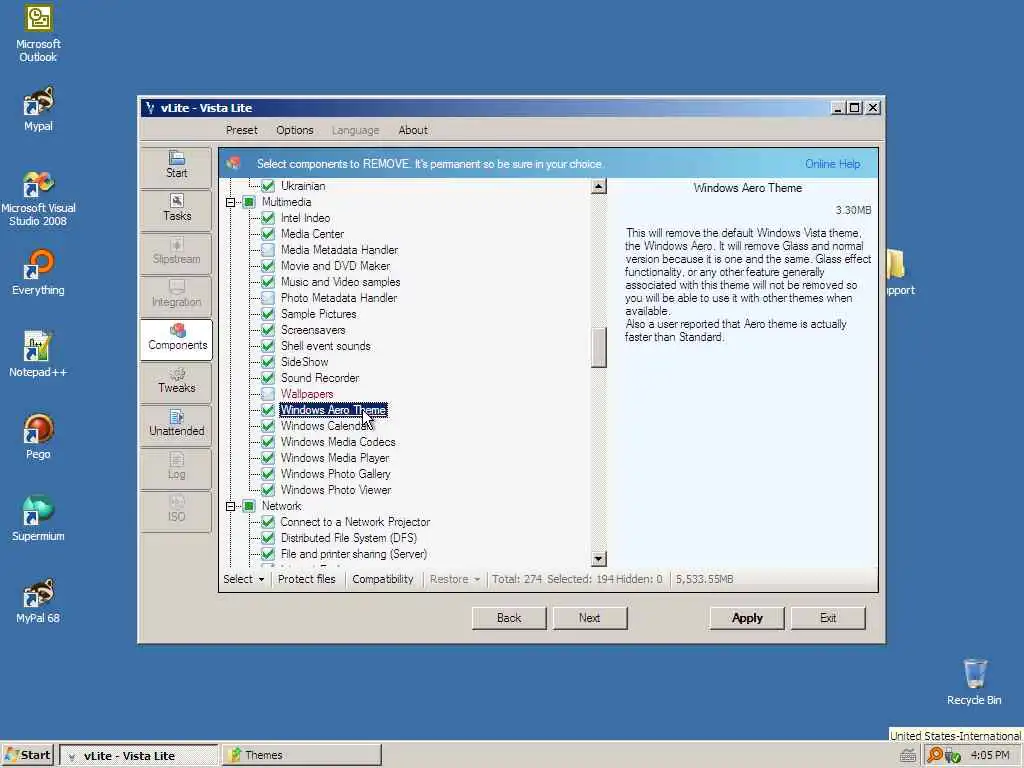Check the Wallpapers checkbox
Viewport: 1024px width, 768px height.
(x=268, y=394)
